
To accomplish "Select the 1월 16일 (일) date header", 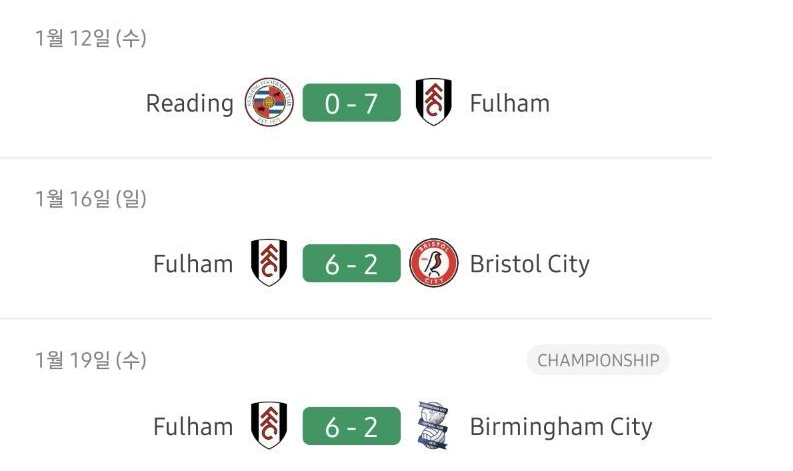I will coord(90,200).
